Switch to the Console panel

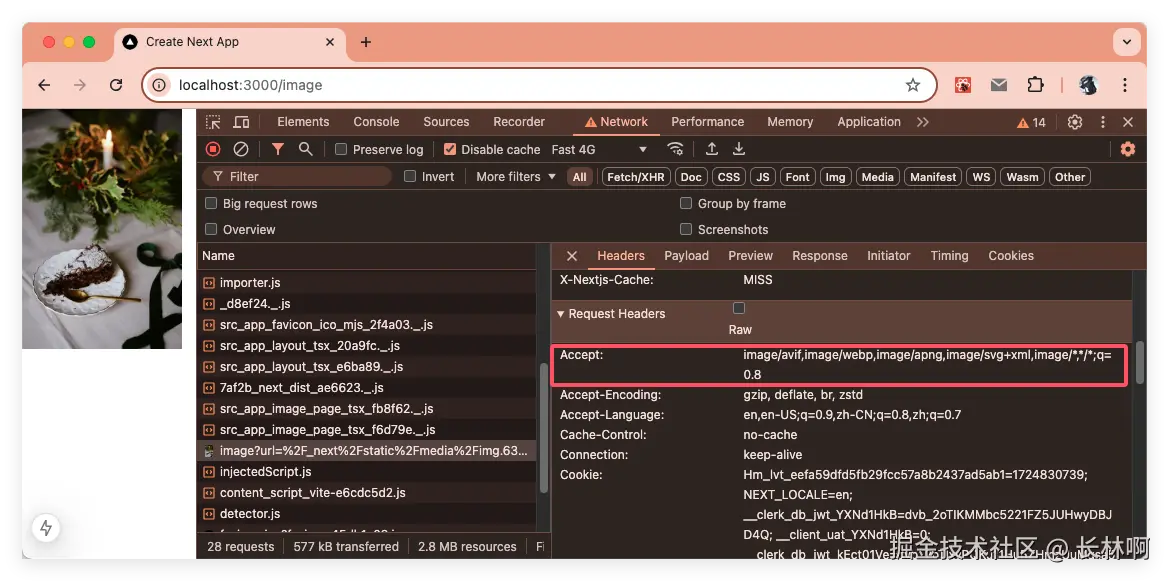[x=376, y=122]
